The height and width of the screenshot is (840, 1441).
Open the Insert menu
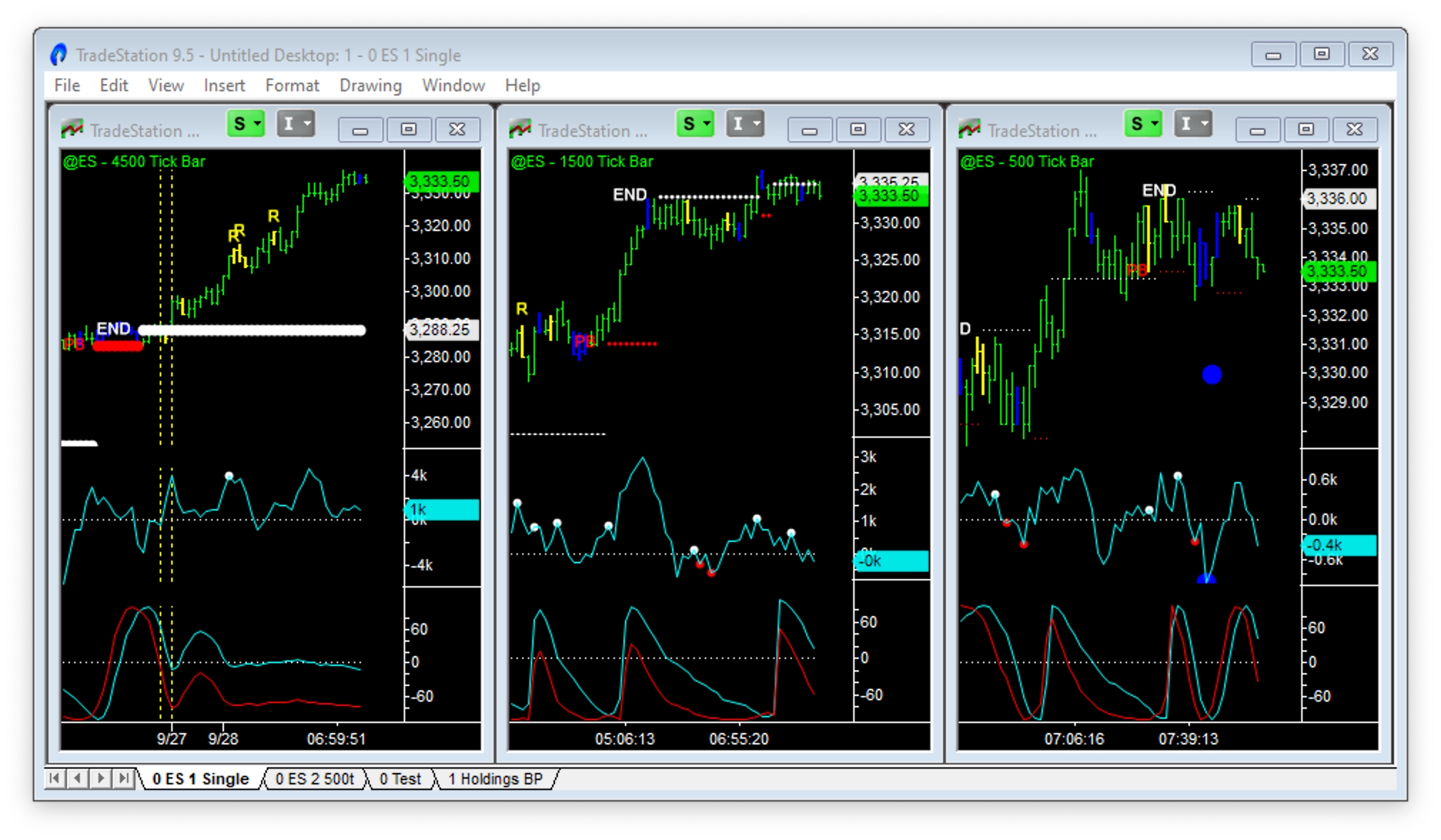[x=224, y=86]
